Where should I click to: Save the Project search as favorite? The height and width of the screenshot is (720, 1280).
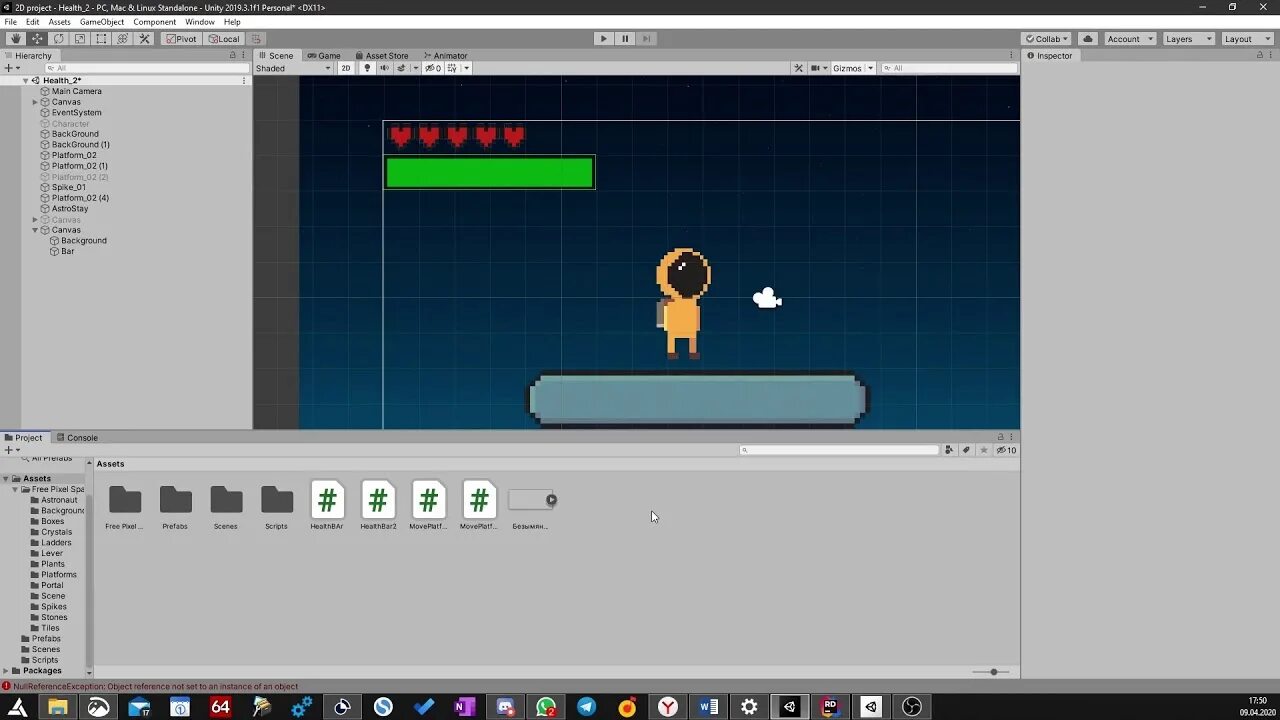coord(984,450)
